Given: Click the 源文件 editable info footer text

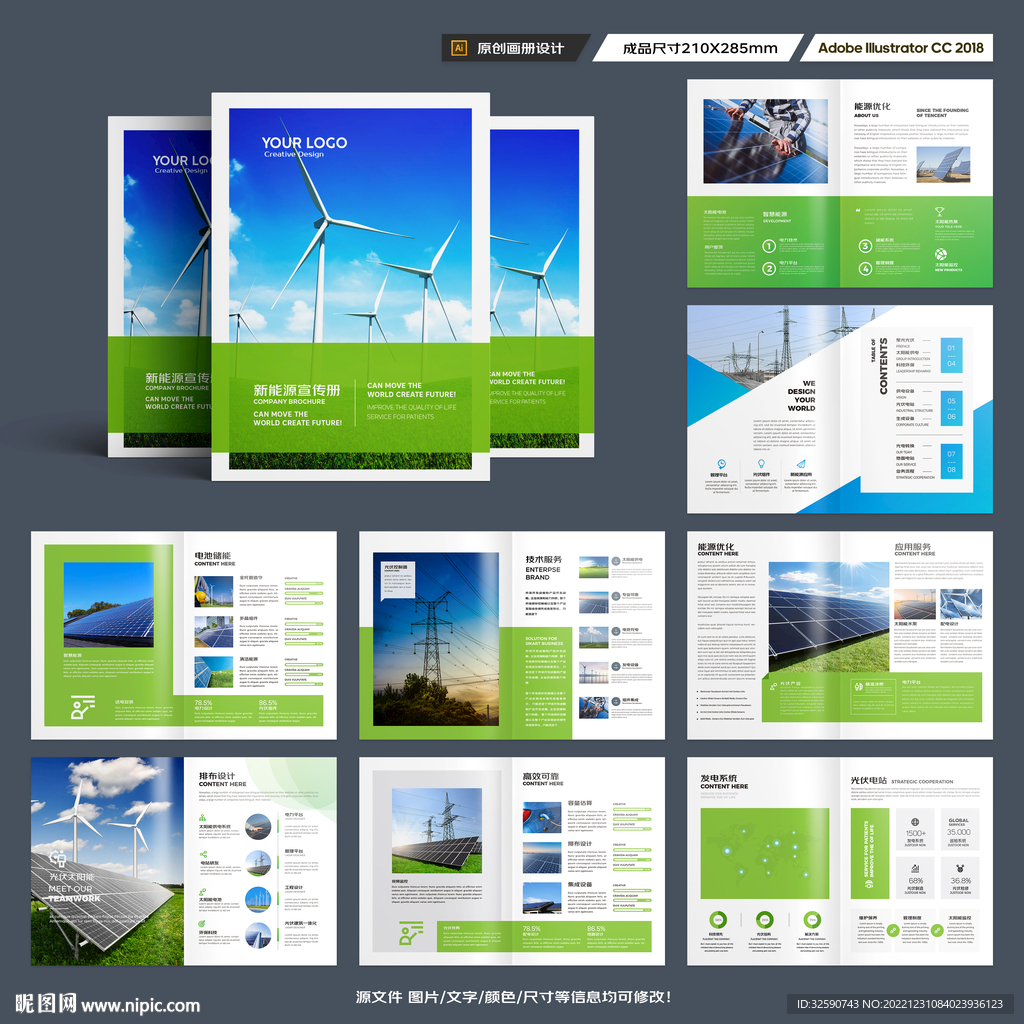Looking at the screenshot, I should click(513, 997).
